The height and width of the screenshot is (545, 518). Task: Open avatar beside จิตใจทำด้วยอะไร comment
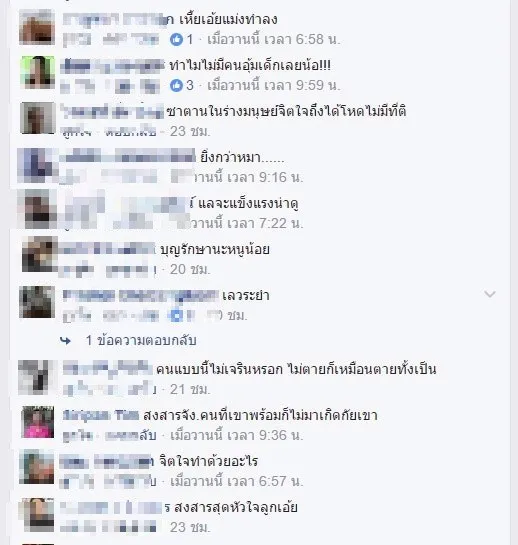click(x=37, y=467)
